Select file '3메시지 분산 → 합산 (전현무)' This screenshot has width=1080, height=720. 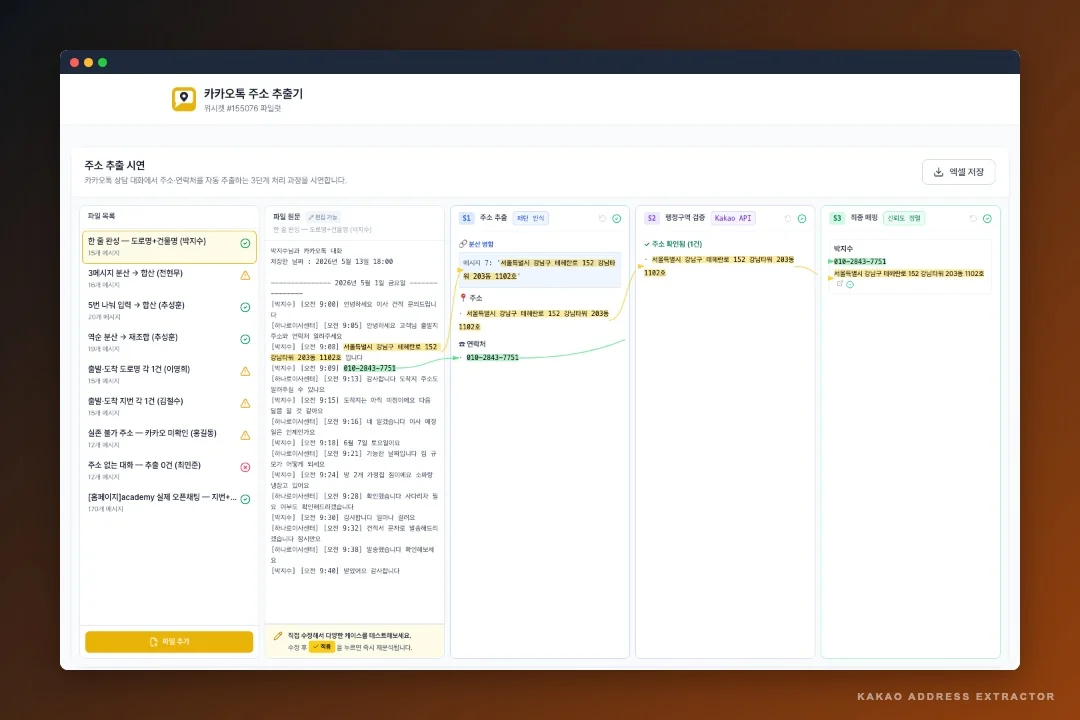[169, 278]
